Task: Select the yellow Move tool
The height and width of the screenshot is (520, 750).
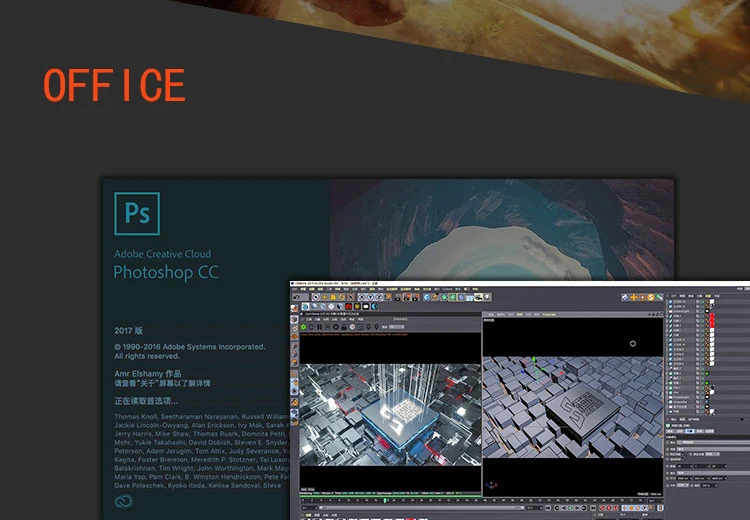Action: point(324,297)
